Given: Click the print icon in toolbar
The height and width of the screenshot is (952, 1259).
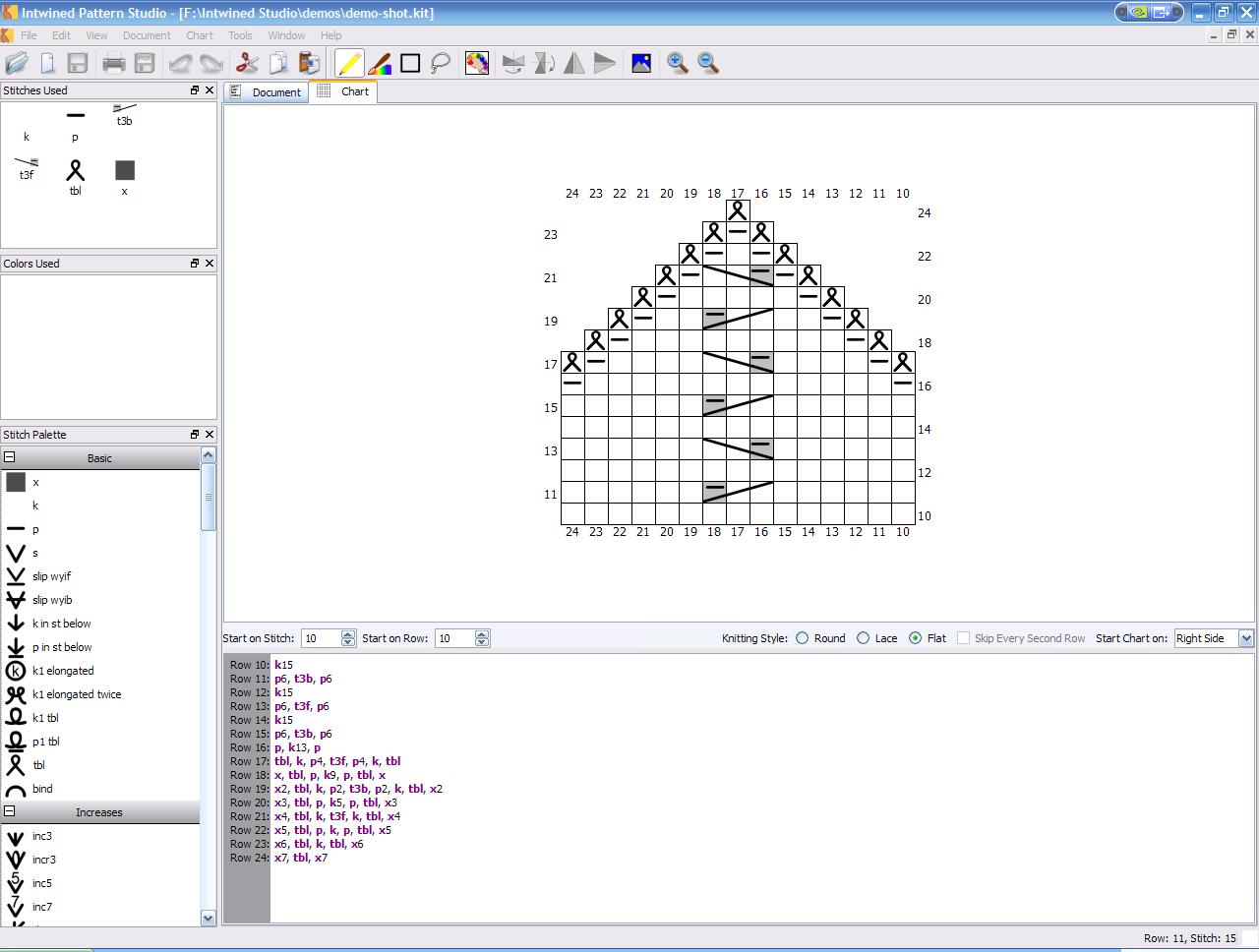Looking at the screenshot, I should [114, 64].
